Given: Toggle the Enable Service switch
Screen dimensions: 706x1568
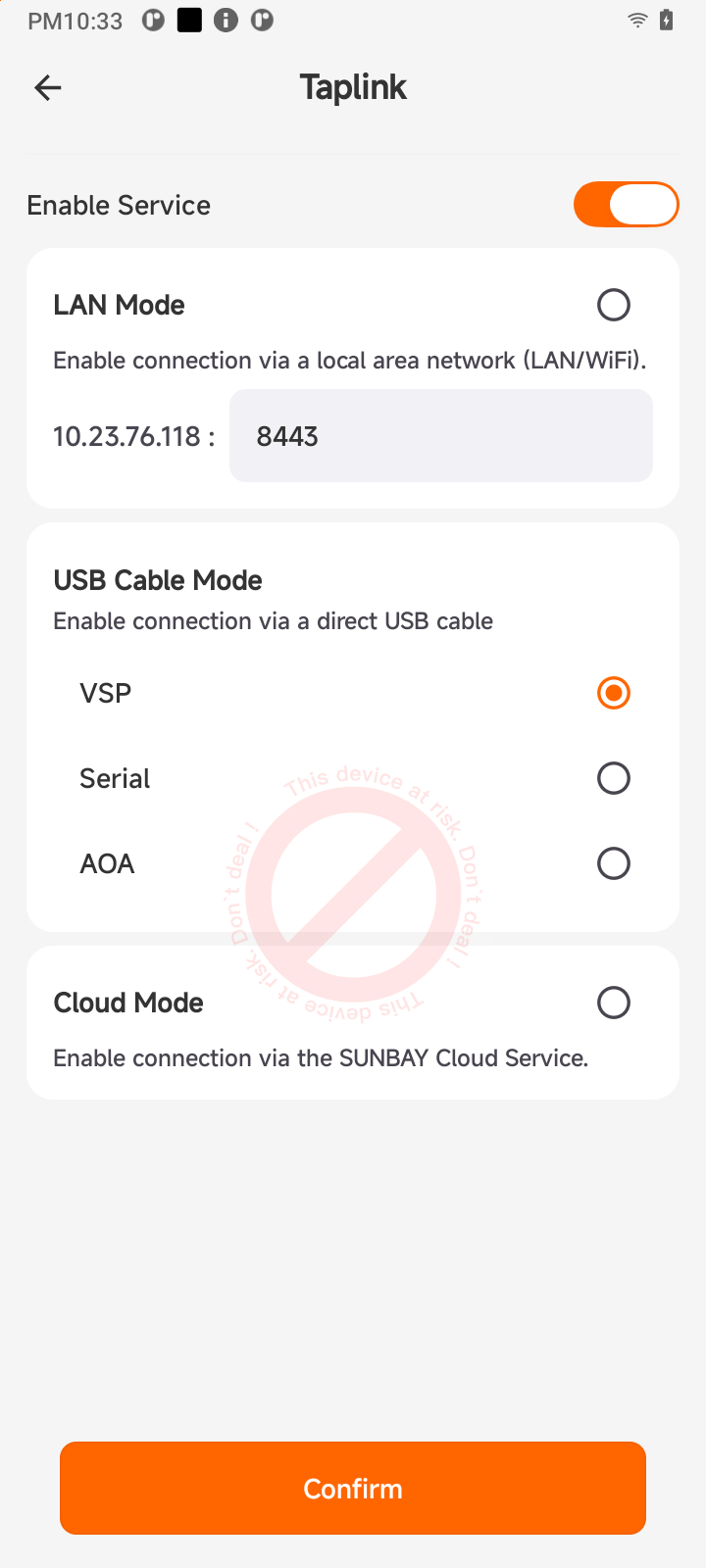Looking at the screenshot, I should 626,205.
